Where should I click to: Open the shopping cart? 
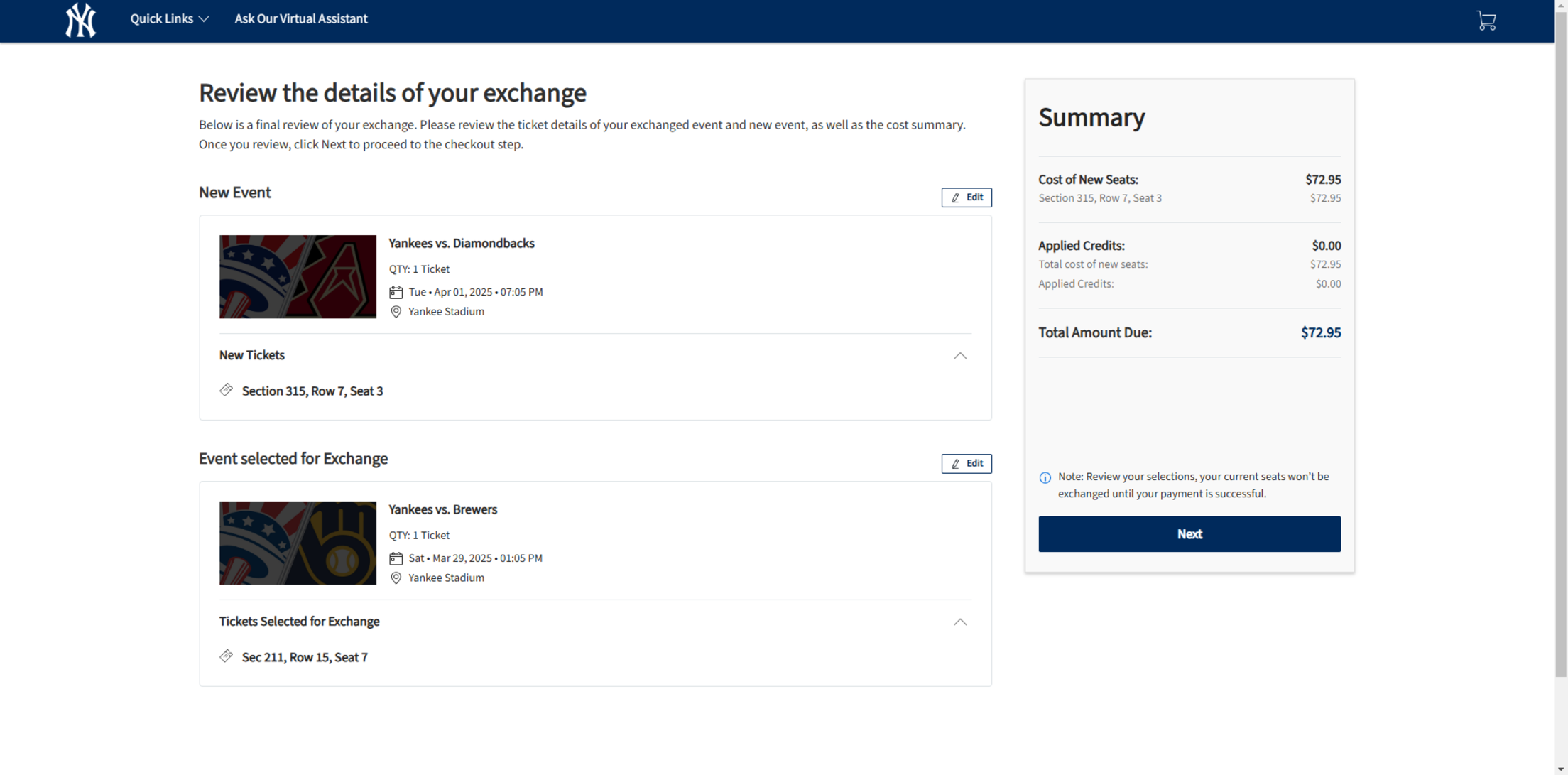click(x=1486, y=20)
